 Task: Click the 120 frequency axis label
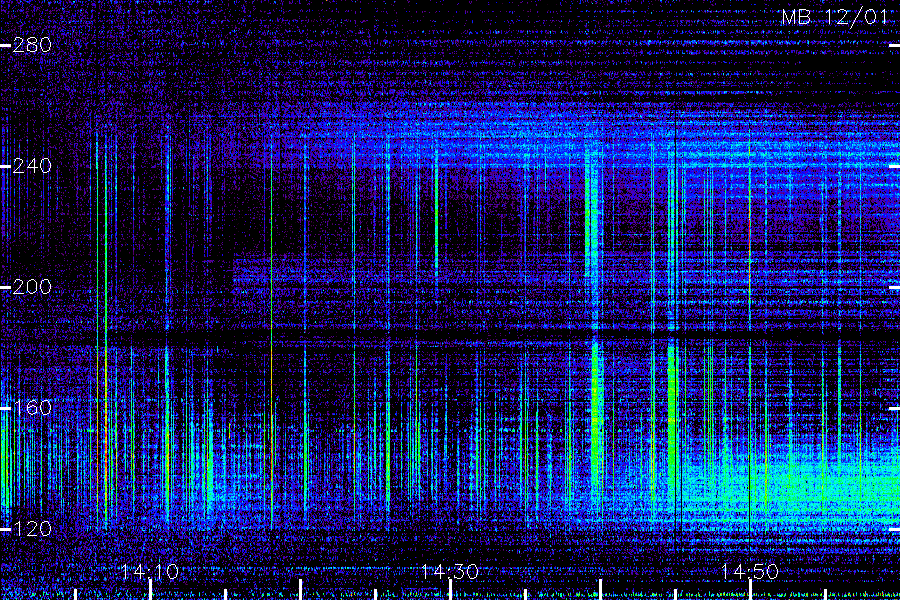click(32, 528)
